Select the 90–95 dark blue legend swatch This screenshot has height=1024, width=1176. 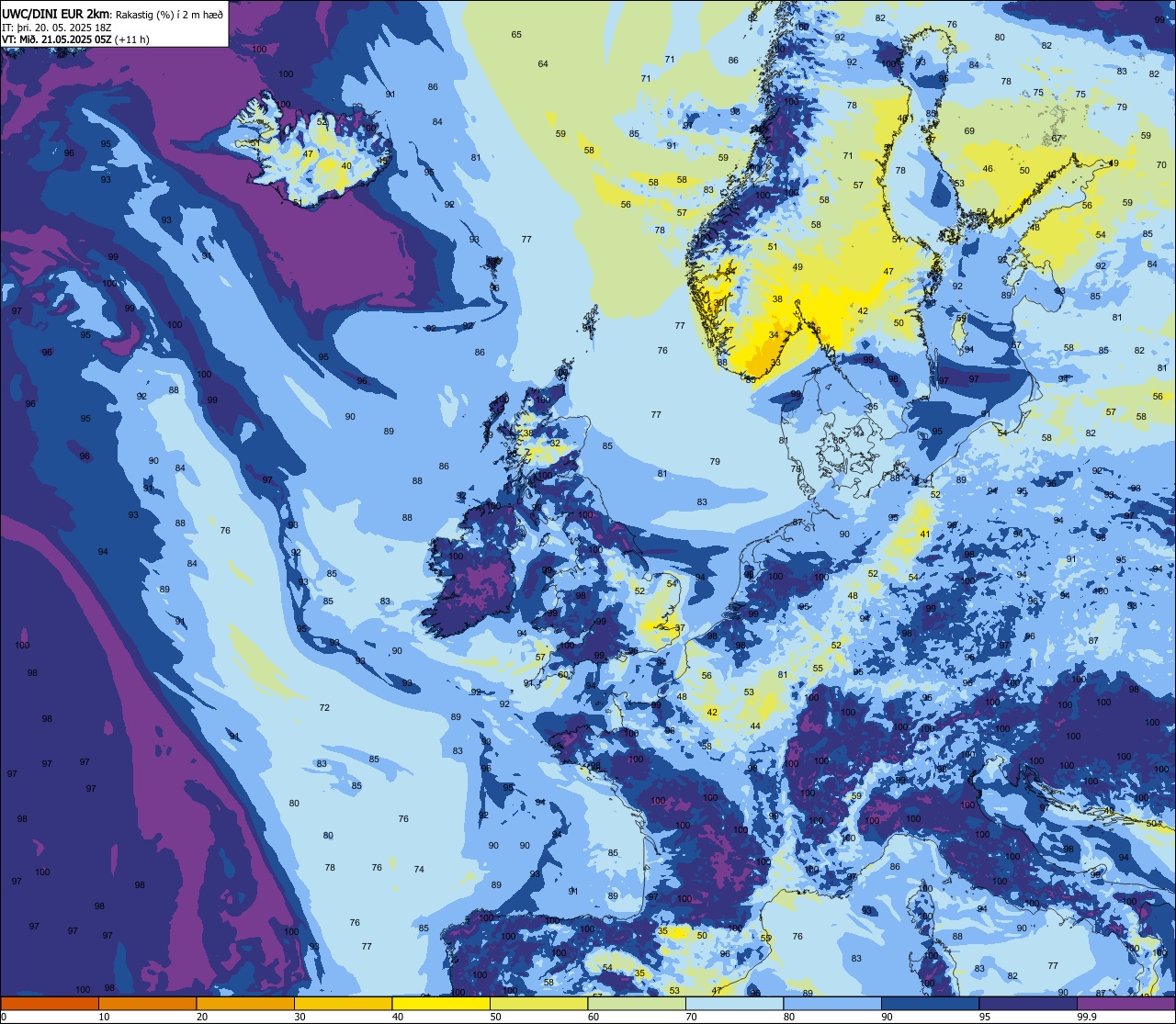pyautogui.click(x=930, y=1003)
